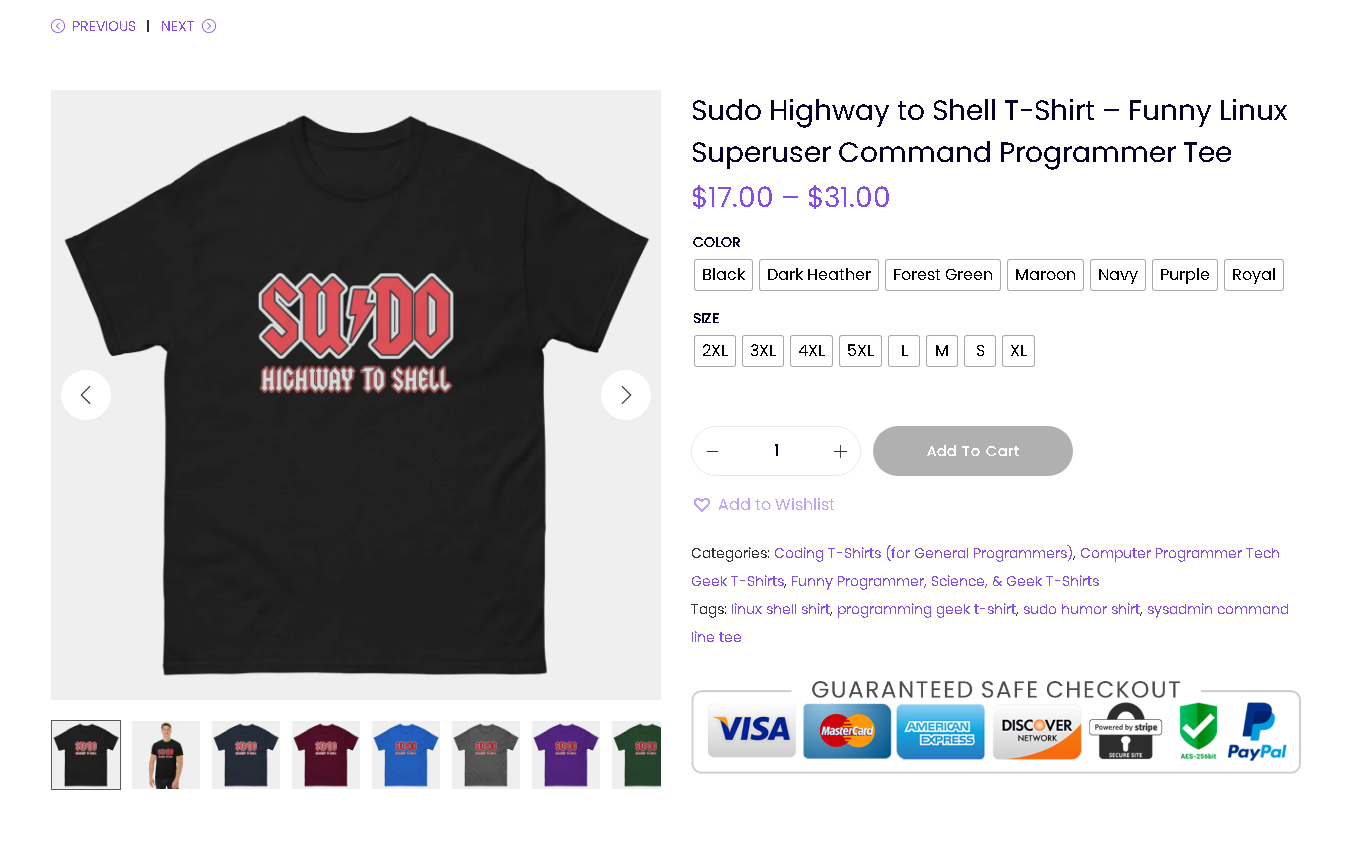Click the PayPal payment logo
The width and height of the screenshot is (1351, 849).
click(x=1256, y=732)
